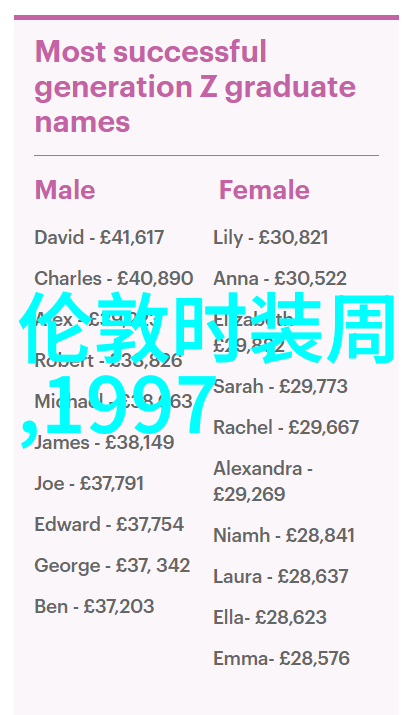Click the Edward - £37,754 entry
The height and width of the screenshot is (715, 414).
(109, 524)
